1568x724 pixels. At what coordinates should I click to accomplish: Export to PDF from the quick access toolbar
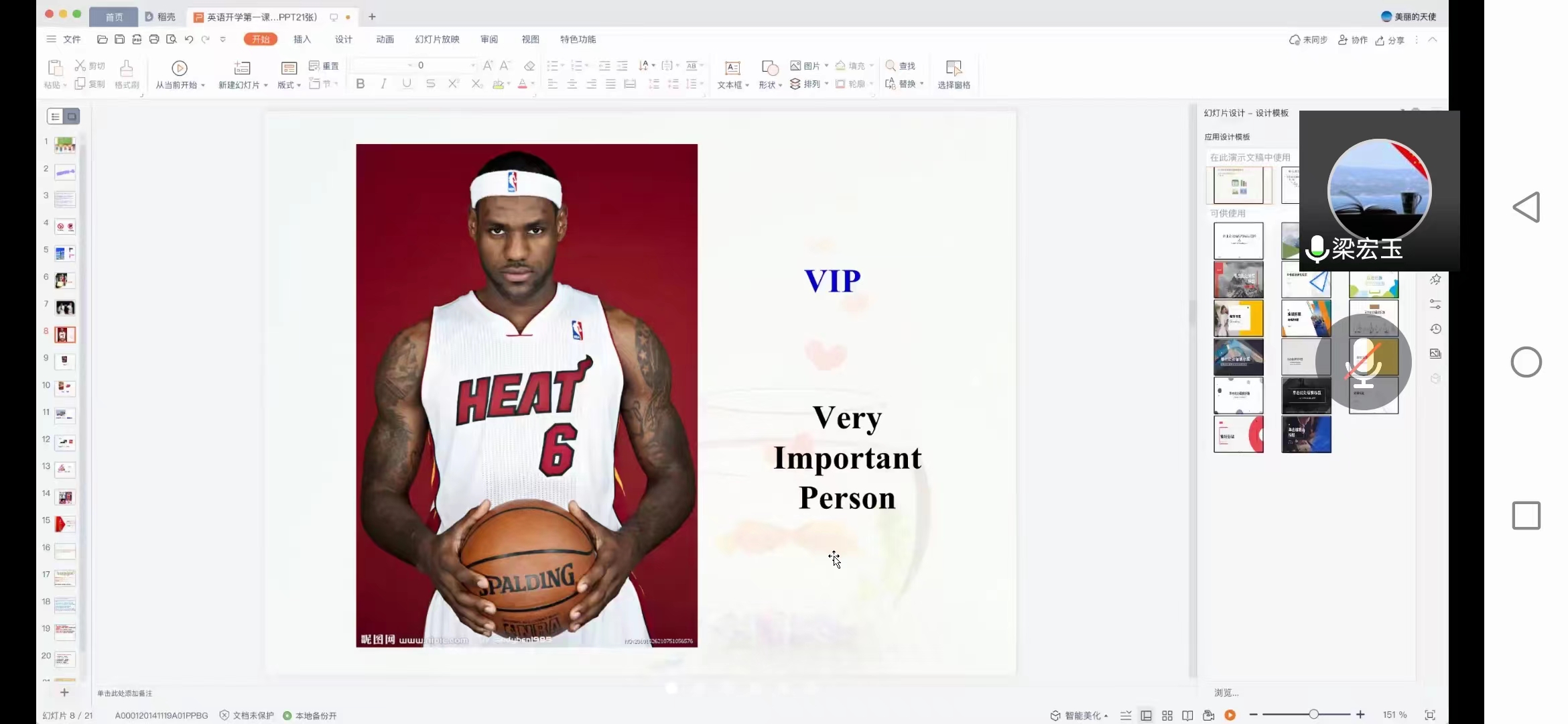coord(137,40)
